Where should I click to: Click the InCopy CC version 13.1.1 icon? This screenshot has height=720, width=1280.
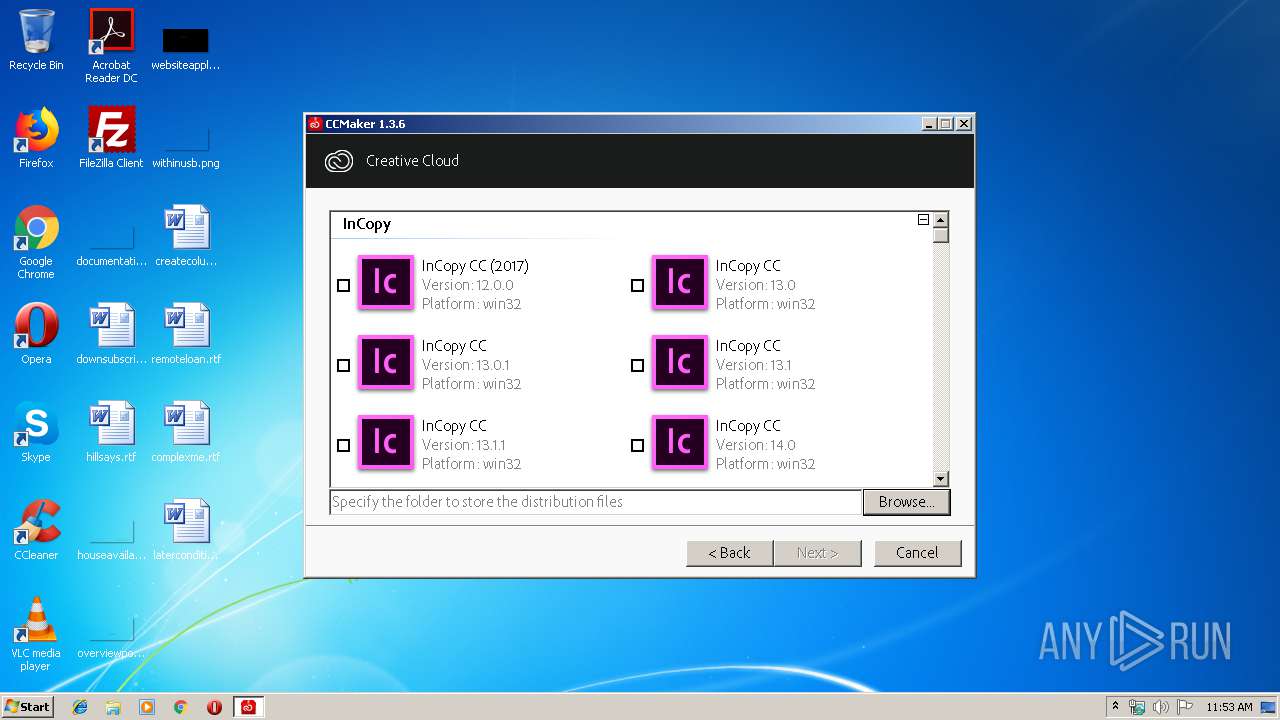[385, 443]
